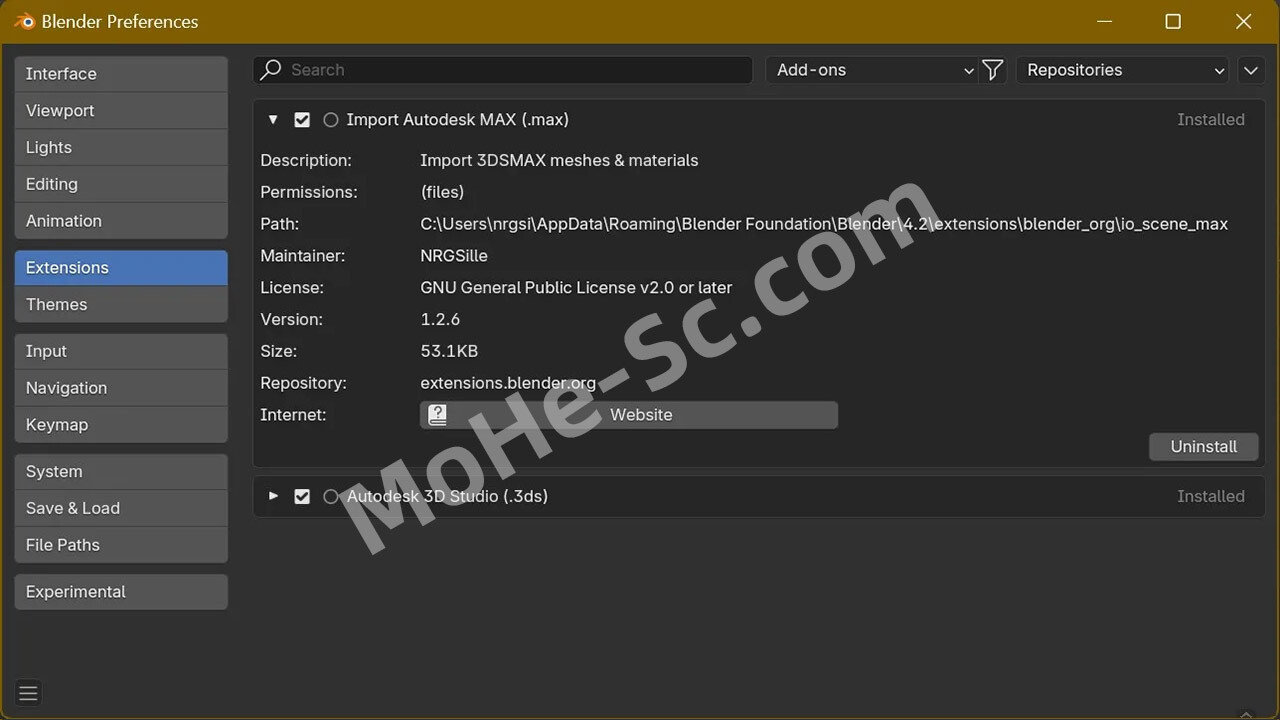Go to Save & Load section
This screenshot has height=720, width=1280.
coord(121,508)
